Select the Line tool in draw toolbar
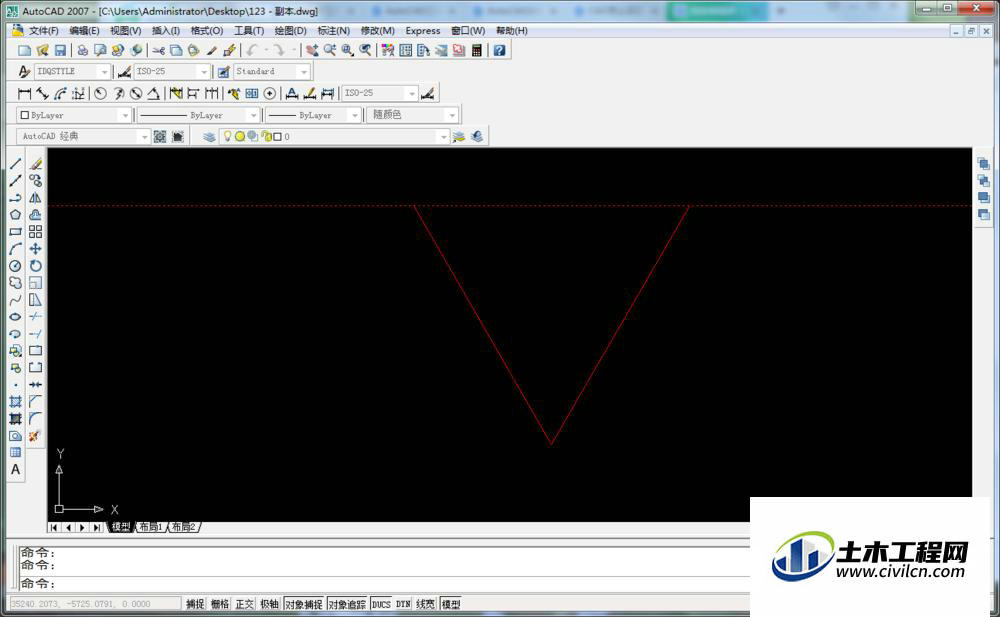Viewport: 1000px width, 617px height. (15, 164)
